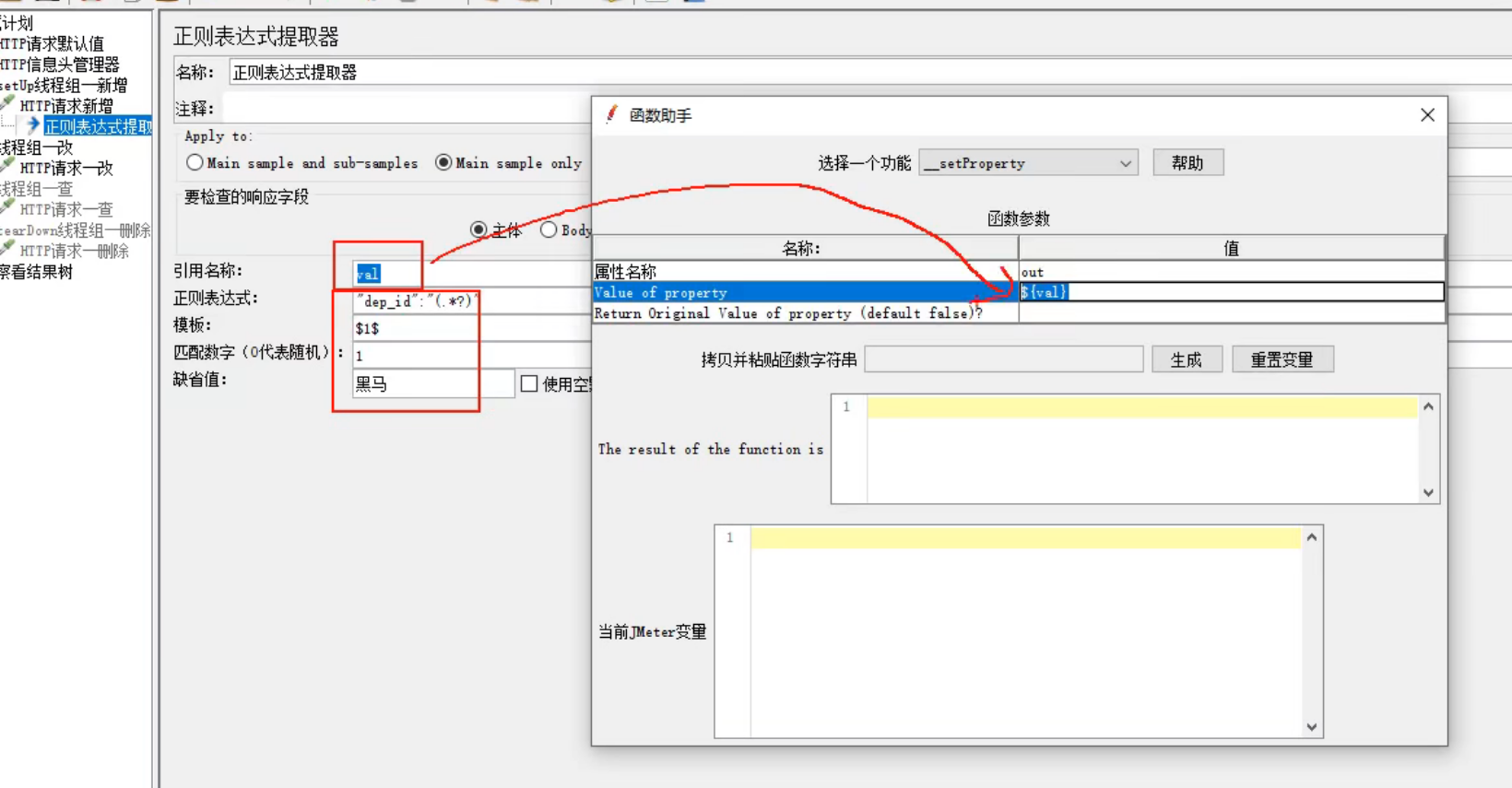Click the 名称: column header
The height and width of the screenshot is (788, 1512).
click(x=805, y=248)
